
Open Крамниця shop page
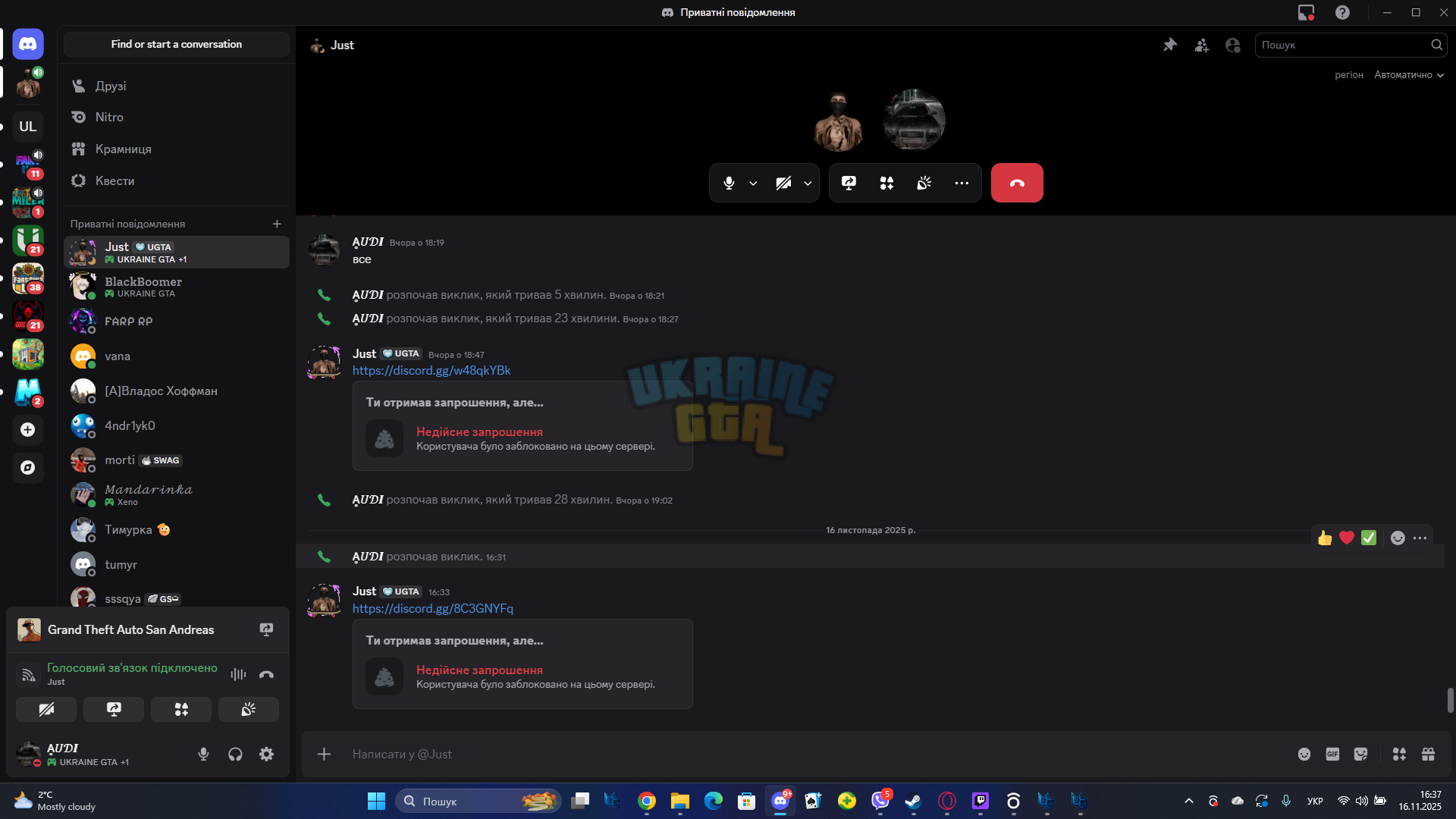(x=177, y=149)
